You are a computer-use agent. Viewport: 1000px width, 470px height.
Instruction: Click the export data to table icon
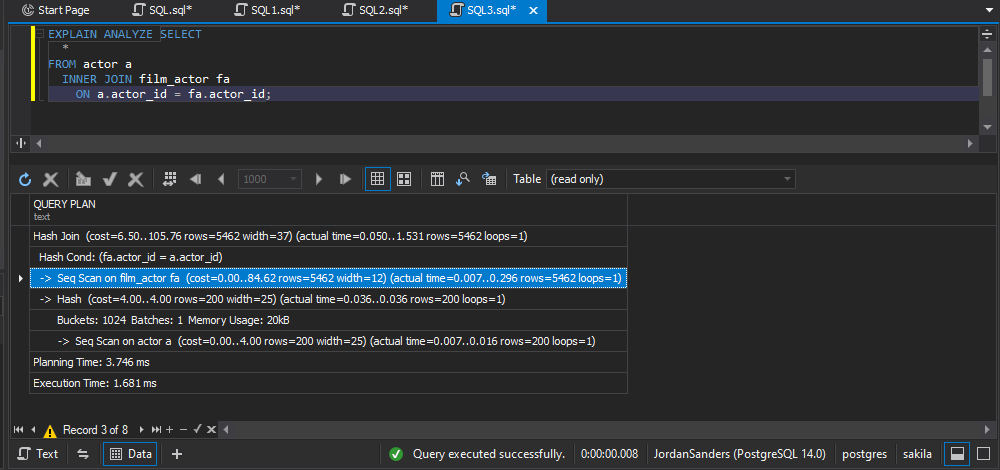(489, 179)
